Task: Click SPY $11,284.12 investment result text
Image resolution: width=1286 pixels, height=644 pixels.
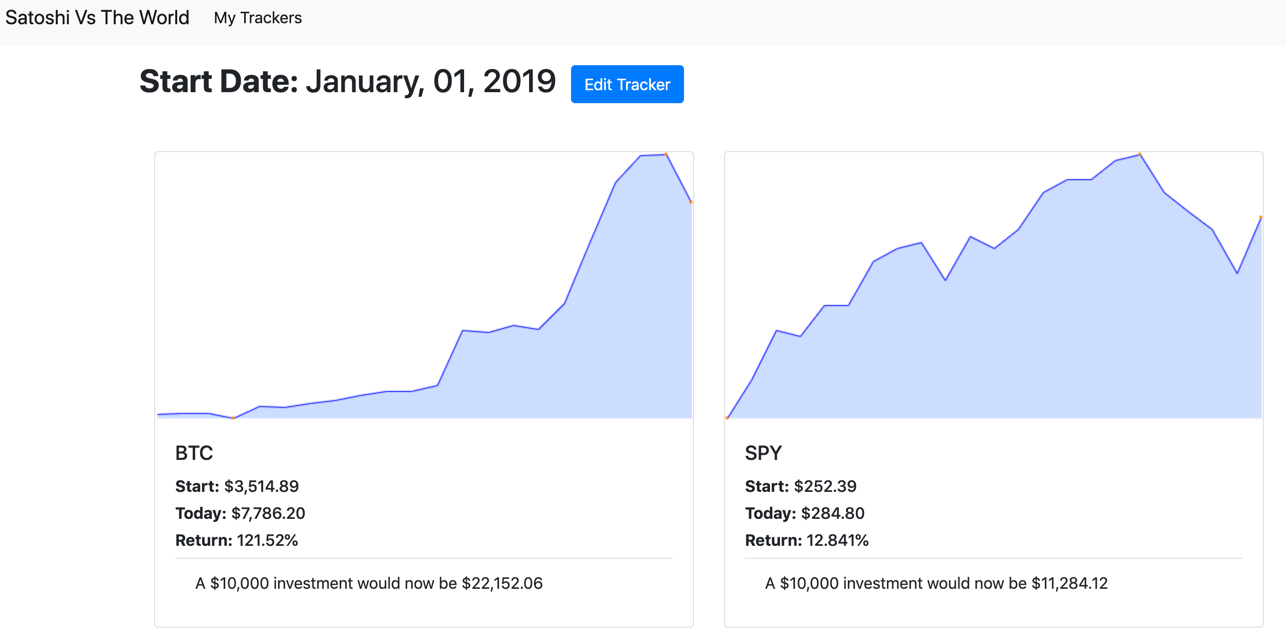Action: 936,583
